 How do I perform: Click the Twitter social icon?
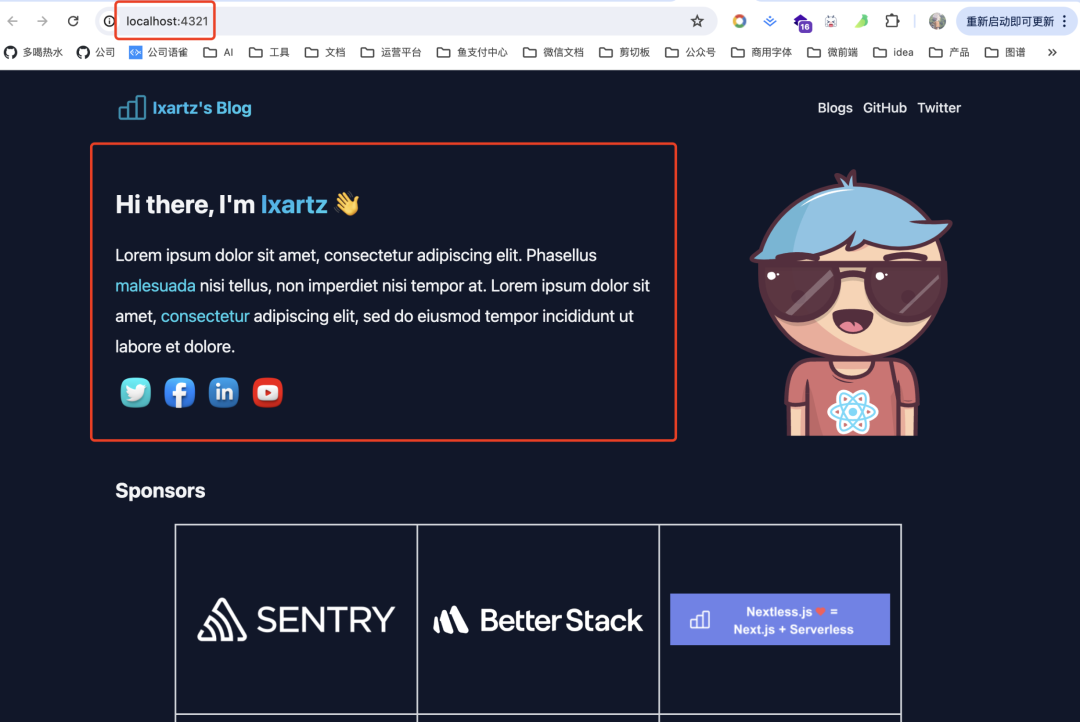point(136,393)
